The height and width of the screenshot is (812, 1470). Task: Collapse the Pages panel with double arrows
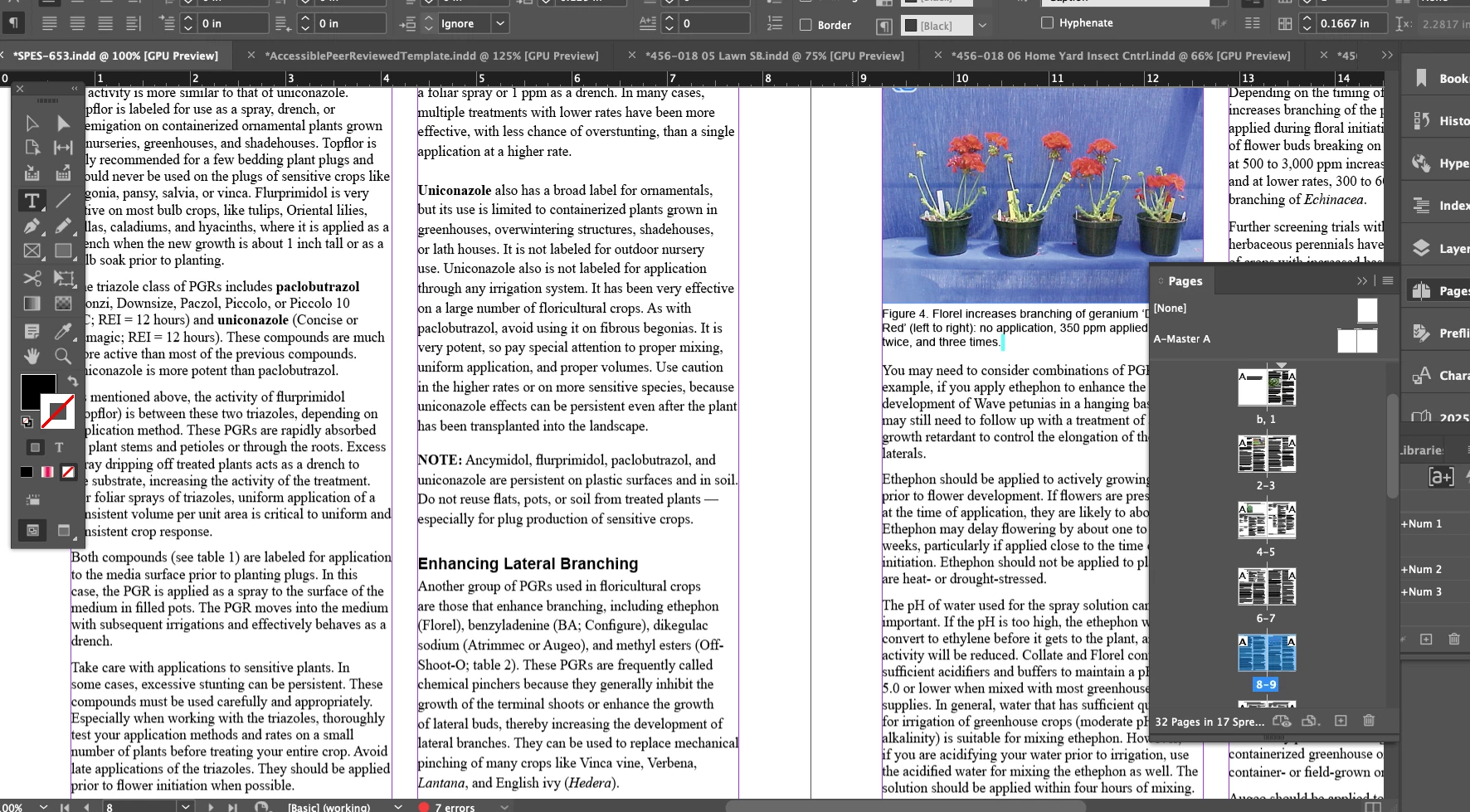pyautogui.click(x=1362, y=280)
